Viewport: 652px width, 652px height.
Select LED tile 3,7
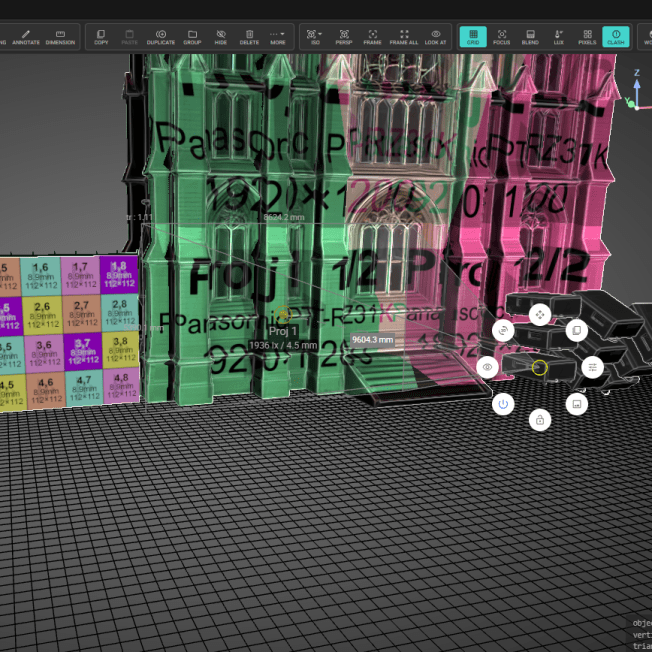tap(83, 351)
